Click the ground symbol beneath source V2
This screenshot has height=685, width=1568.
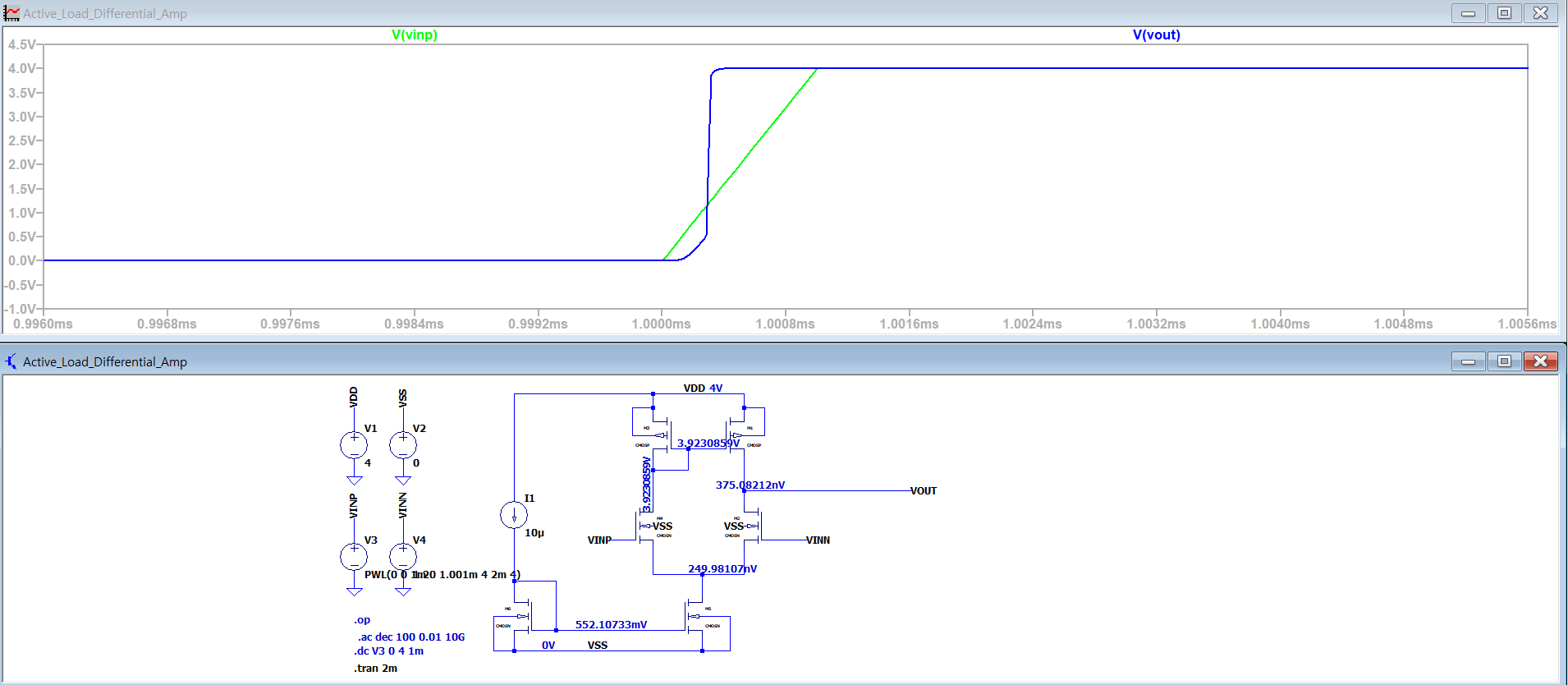click(x=402, y=480)
